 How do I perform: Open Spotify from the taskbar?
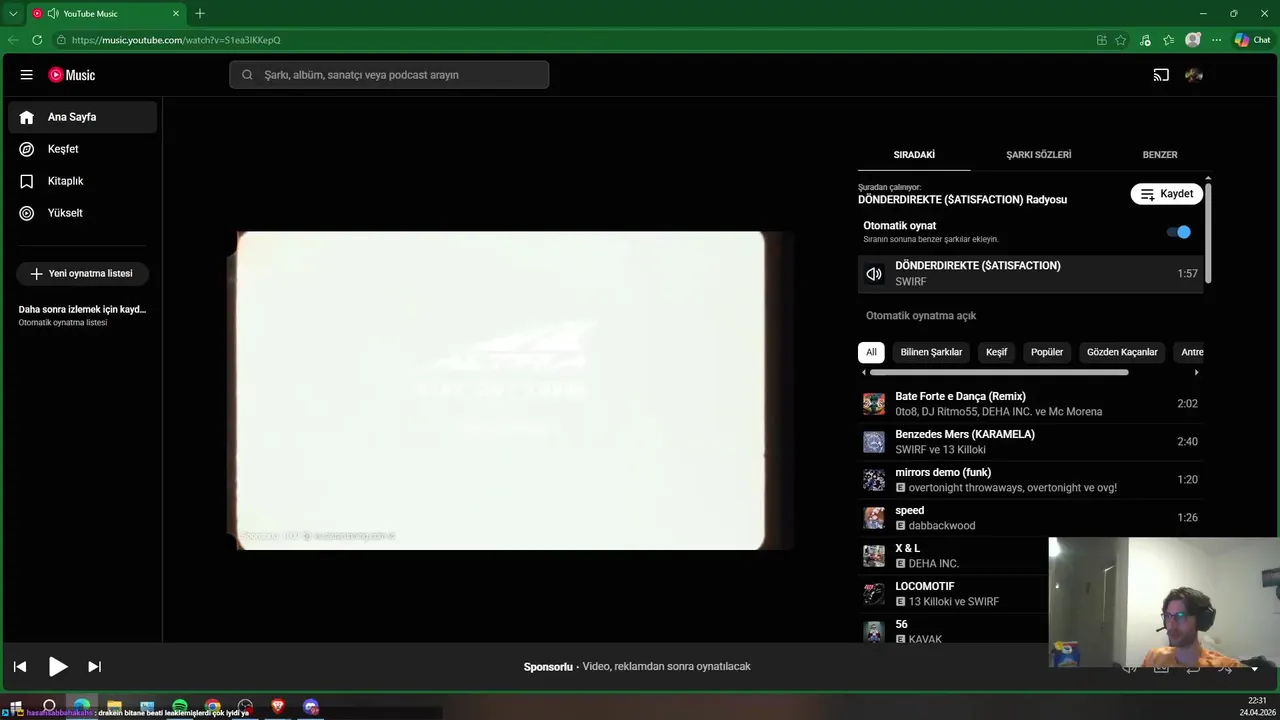pyautogui.click(x=180, y=706)
